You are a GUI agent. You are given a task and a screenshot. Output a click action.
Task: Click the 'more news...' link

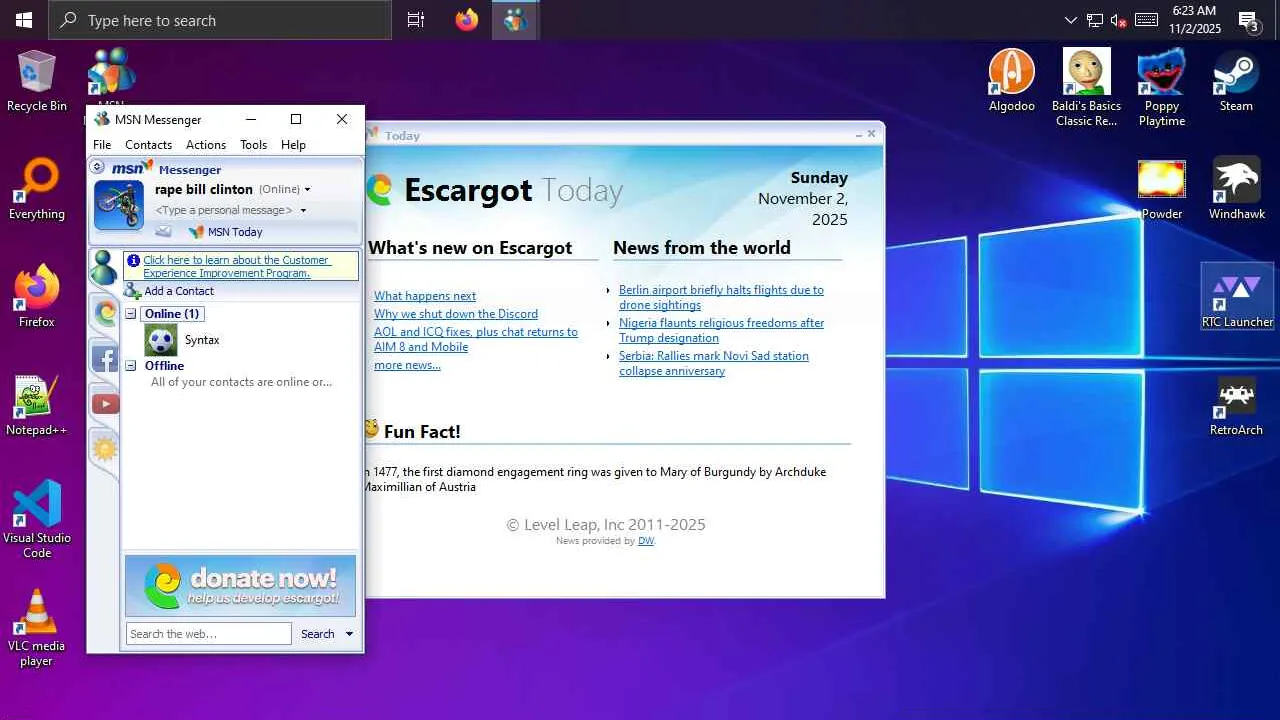pos(407,365)
